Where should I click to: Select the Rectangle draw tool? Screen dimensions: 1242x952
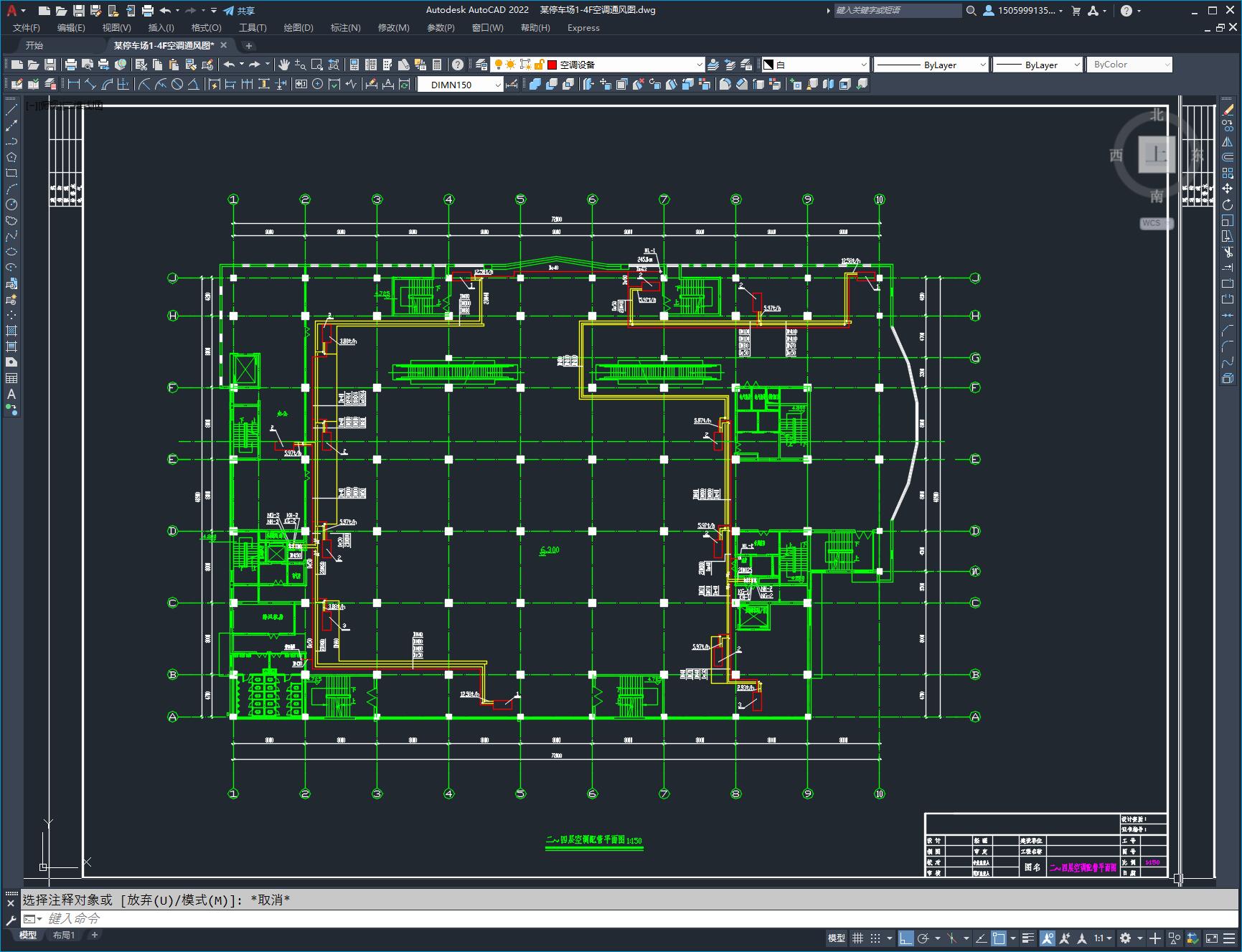tap(11, 173)
